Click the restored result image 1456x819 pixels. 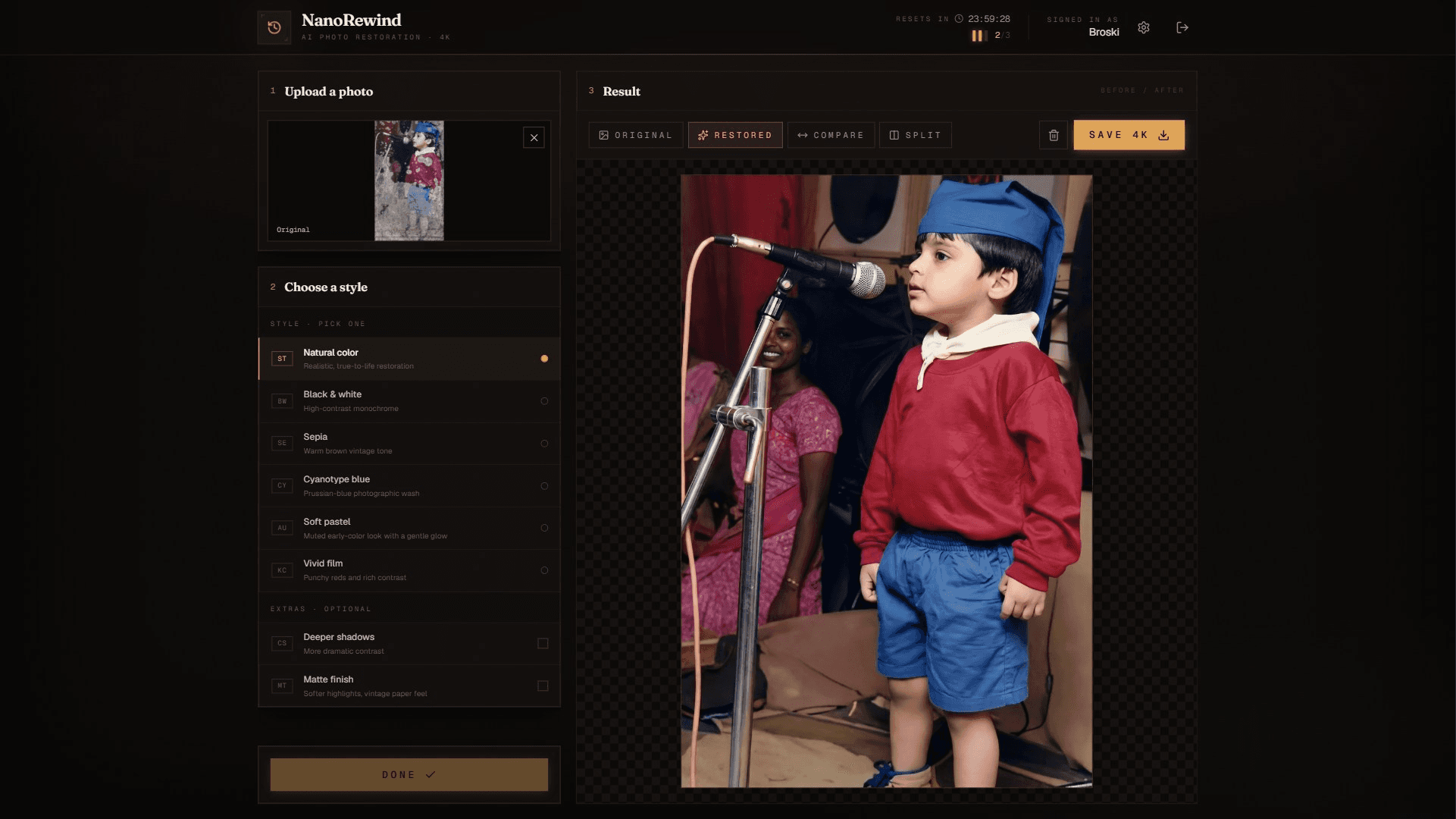tap(886, 482)
